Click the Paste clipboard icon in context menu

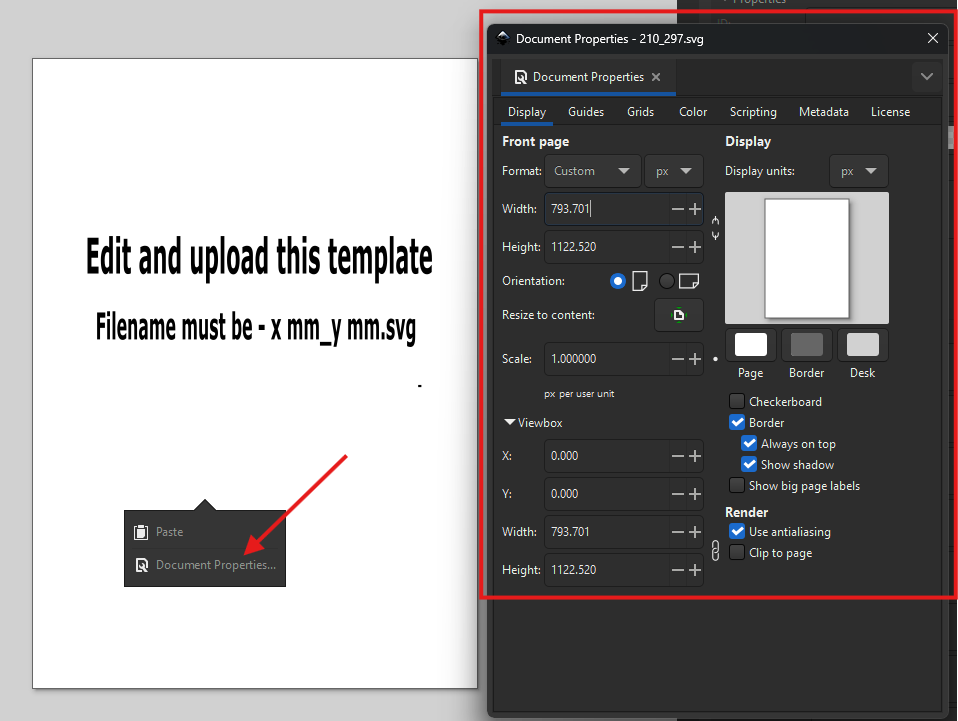(141, 532)
